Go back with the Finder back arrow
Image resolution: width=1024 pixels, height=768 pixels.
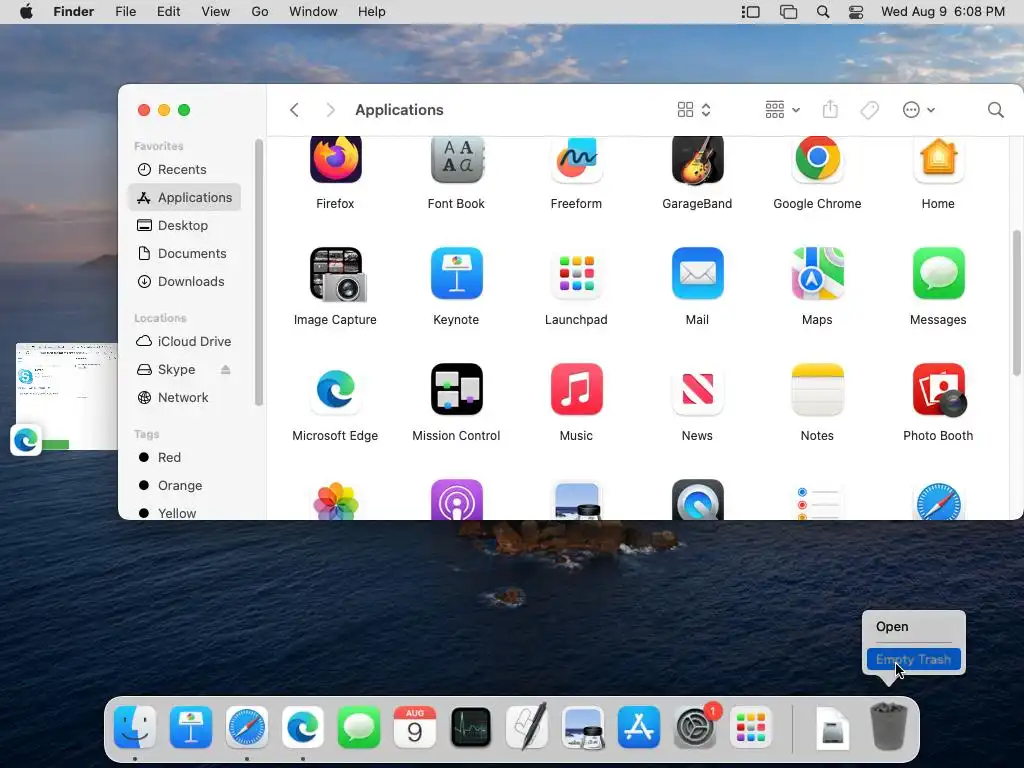point(295,110)
